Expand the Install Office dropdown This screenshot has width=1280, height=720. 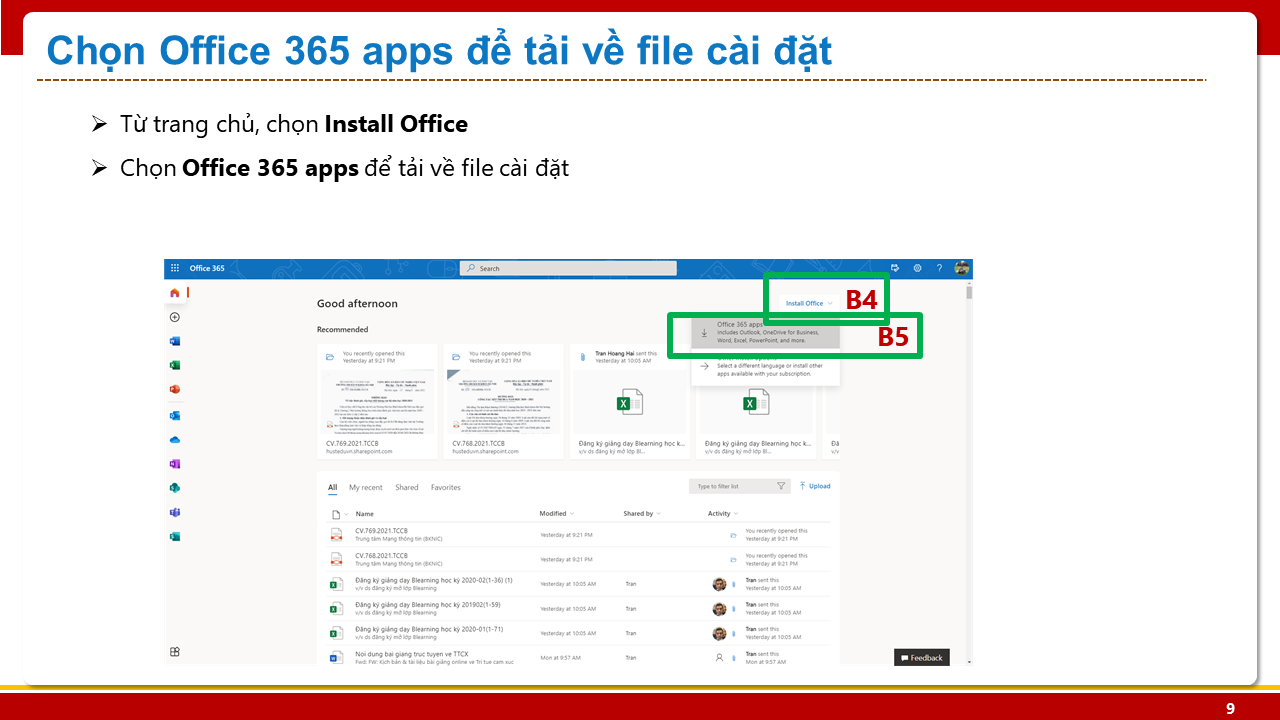[x=807, y=303]
